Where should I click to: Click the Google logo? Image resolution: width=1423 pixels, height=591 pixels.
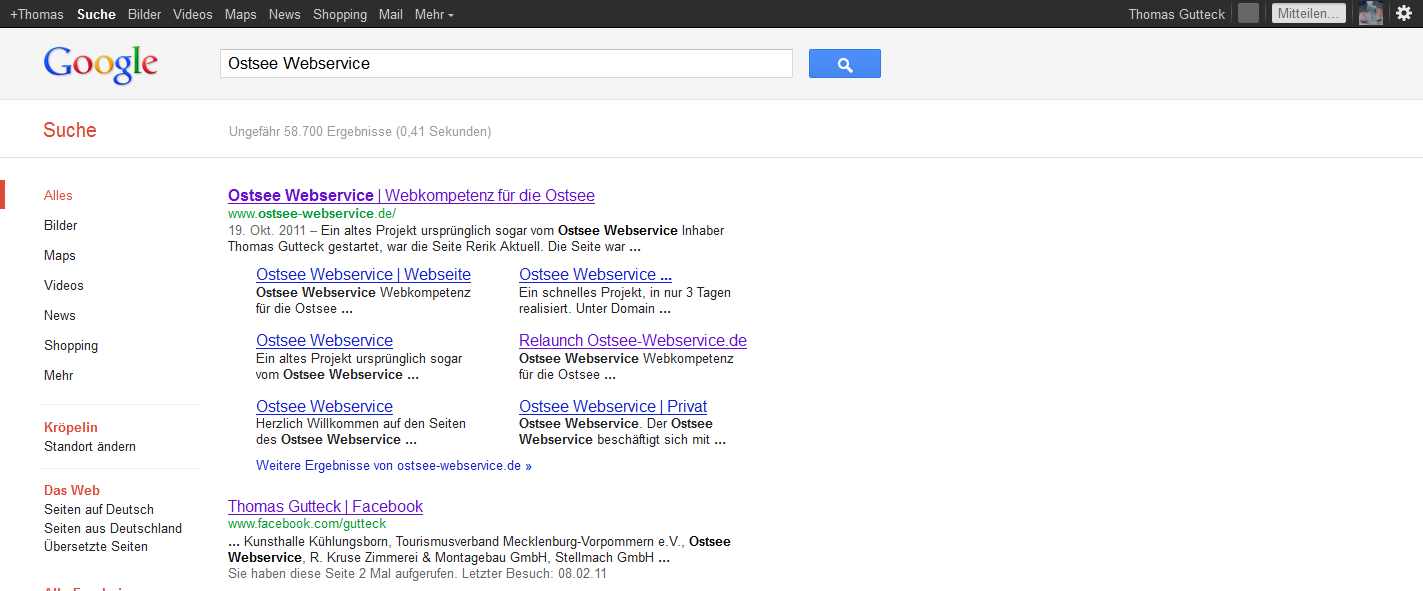click(101, 65)
